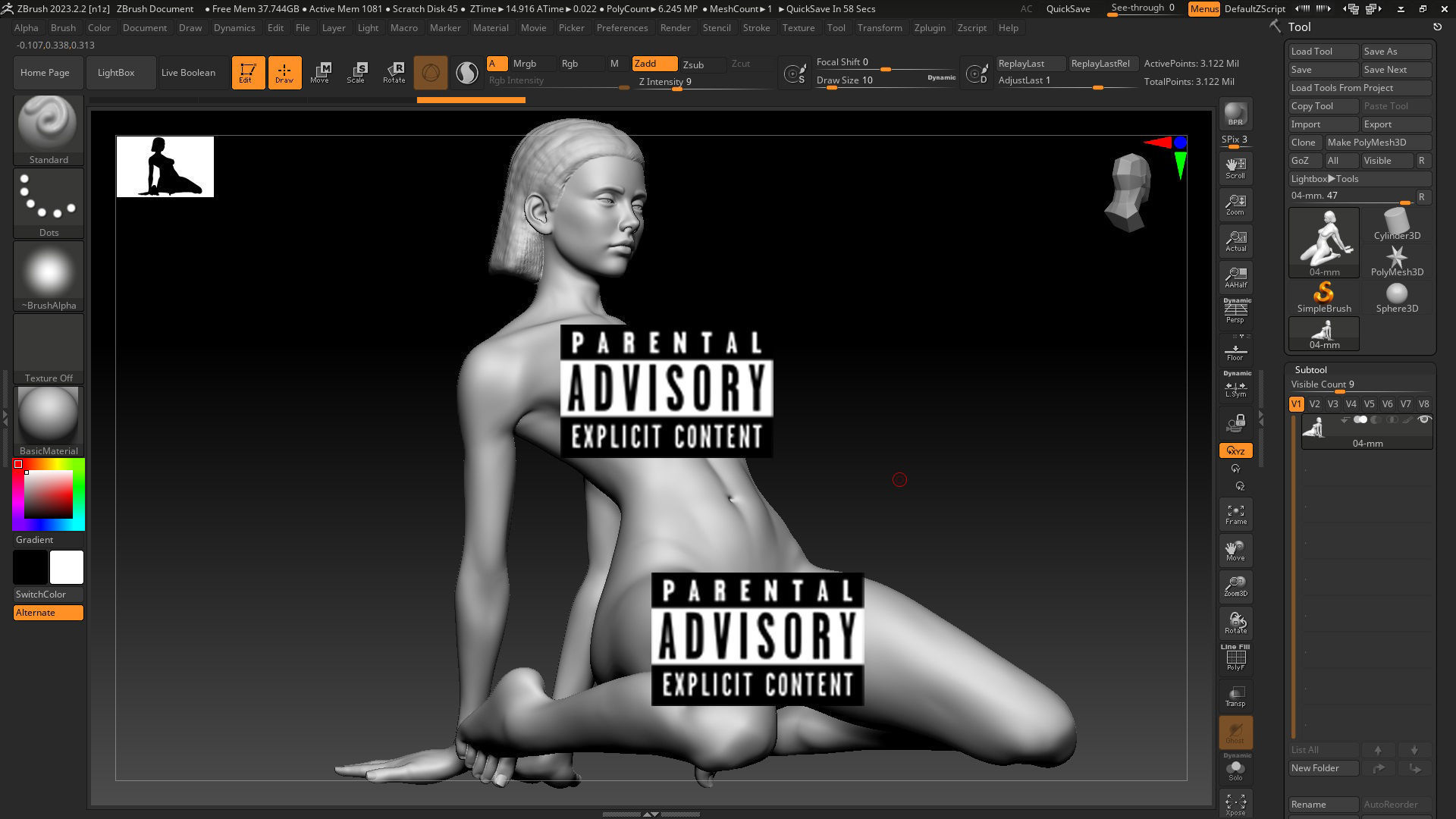
Task: Collapse the Subtool section header
Action: [x=1310, y=370]
